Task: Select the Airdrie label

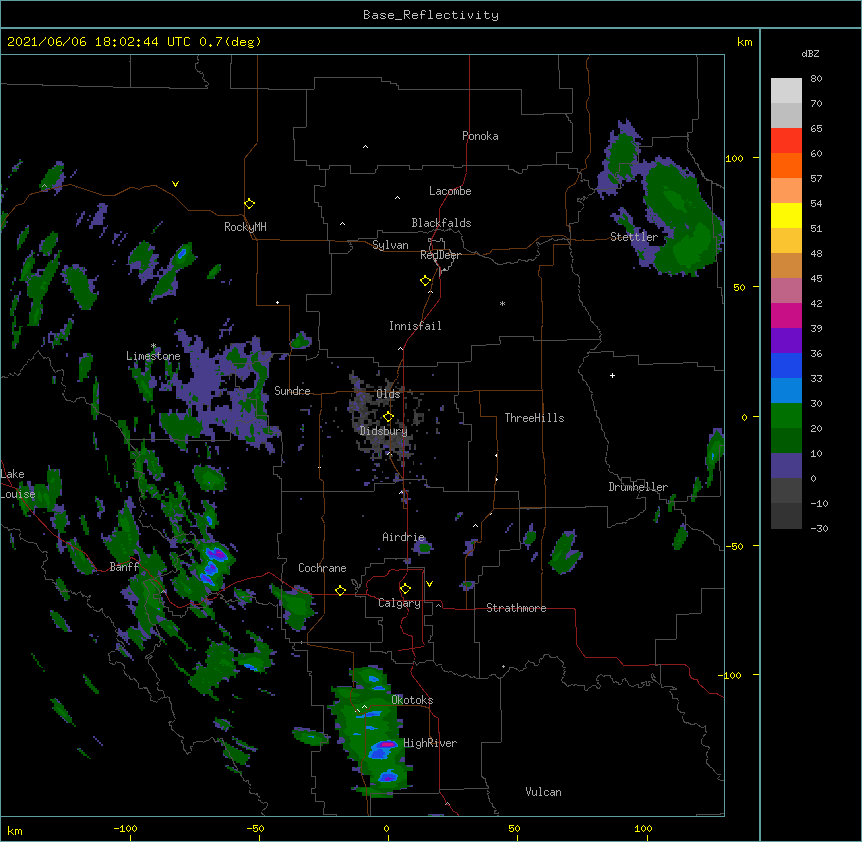Action: [x=404, y=537]
